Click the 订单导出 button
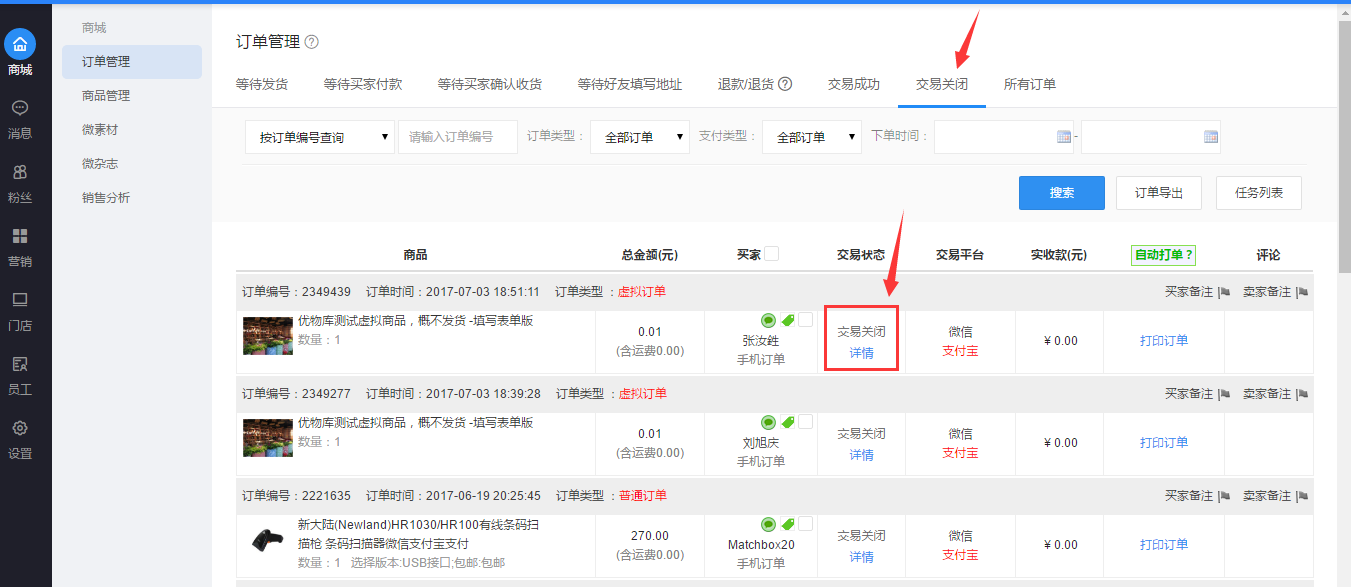This screenshot has height=587, width=1351. (1158, 193)
